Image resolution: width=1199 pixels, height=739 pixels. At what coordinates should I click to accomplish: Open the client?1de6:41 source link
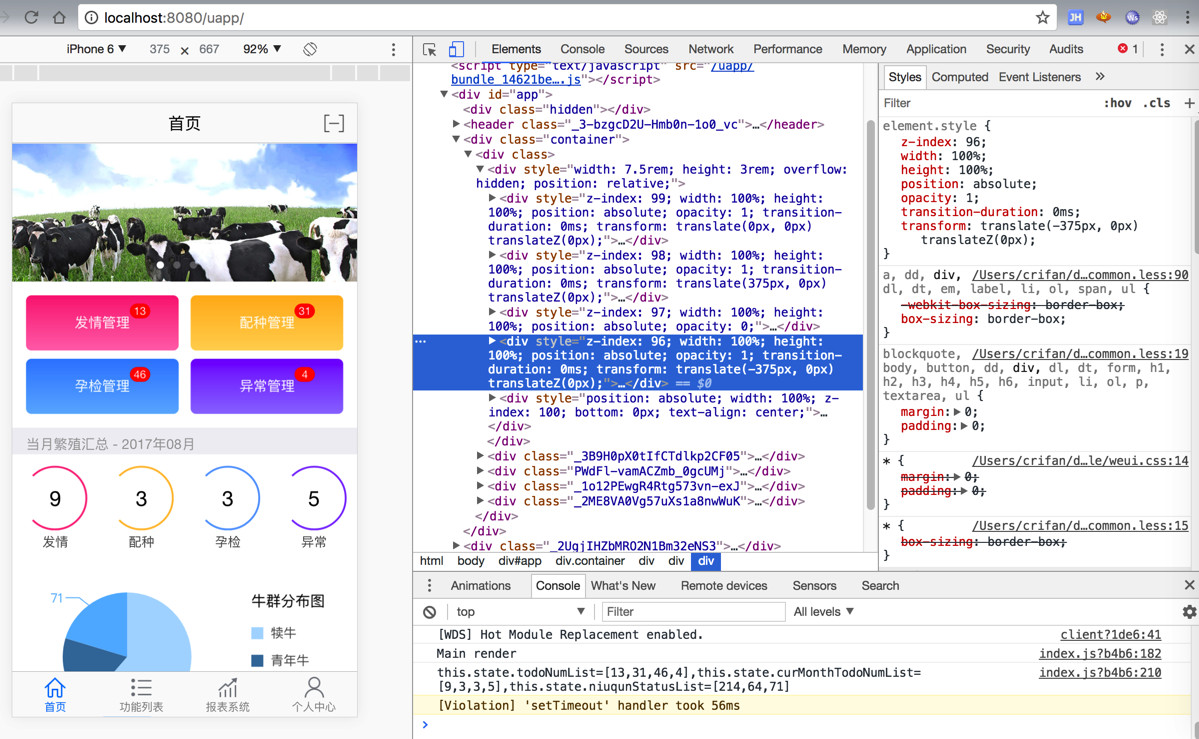pos(1110,634)
